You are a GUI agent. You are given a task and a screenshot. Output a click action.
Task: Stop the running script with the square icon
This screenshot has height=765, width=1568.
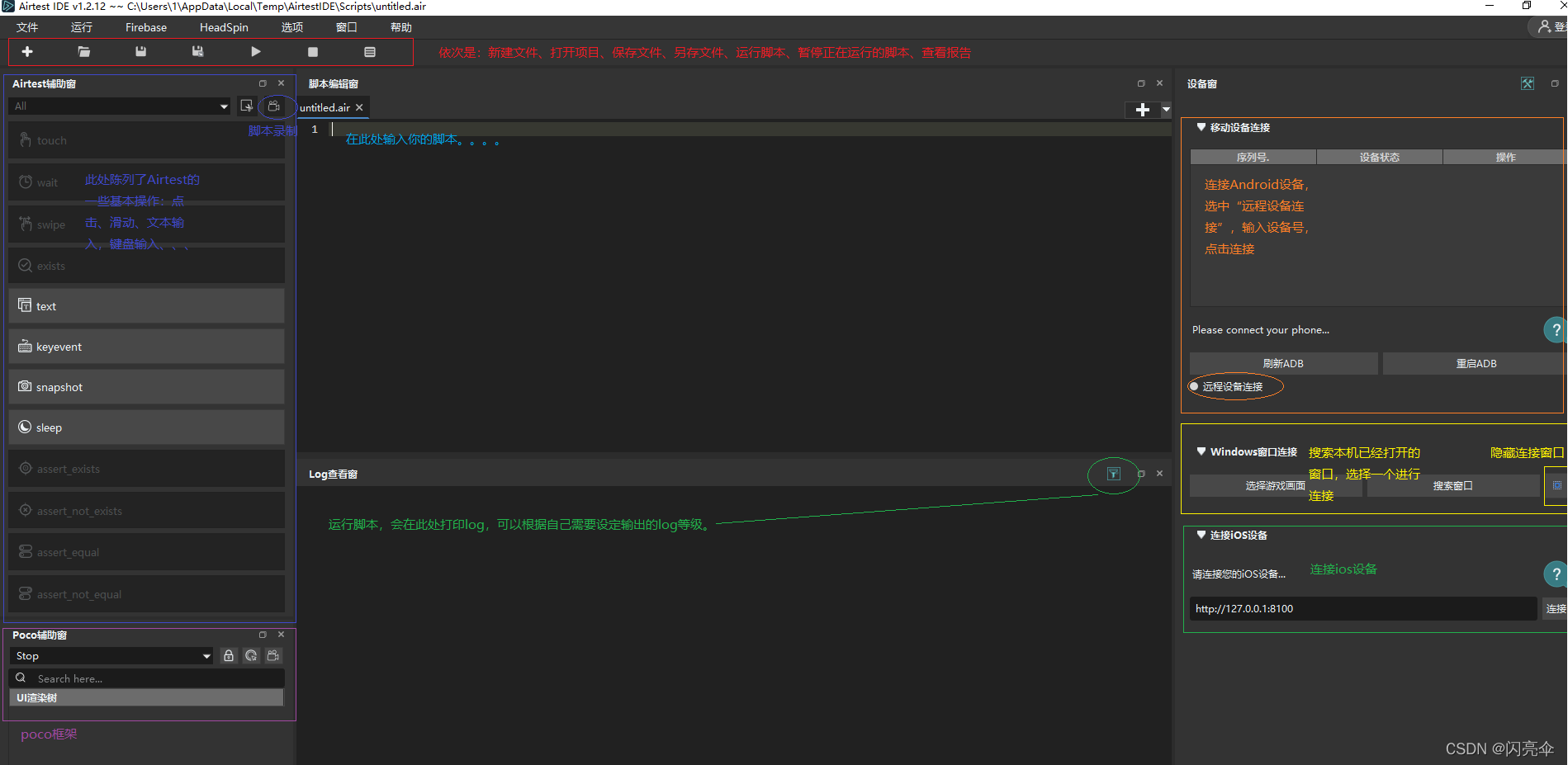coord(313,52)
